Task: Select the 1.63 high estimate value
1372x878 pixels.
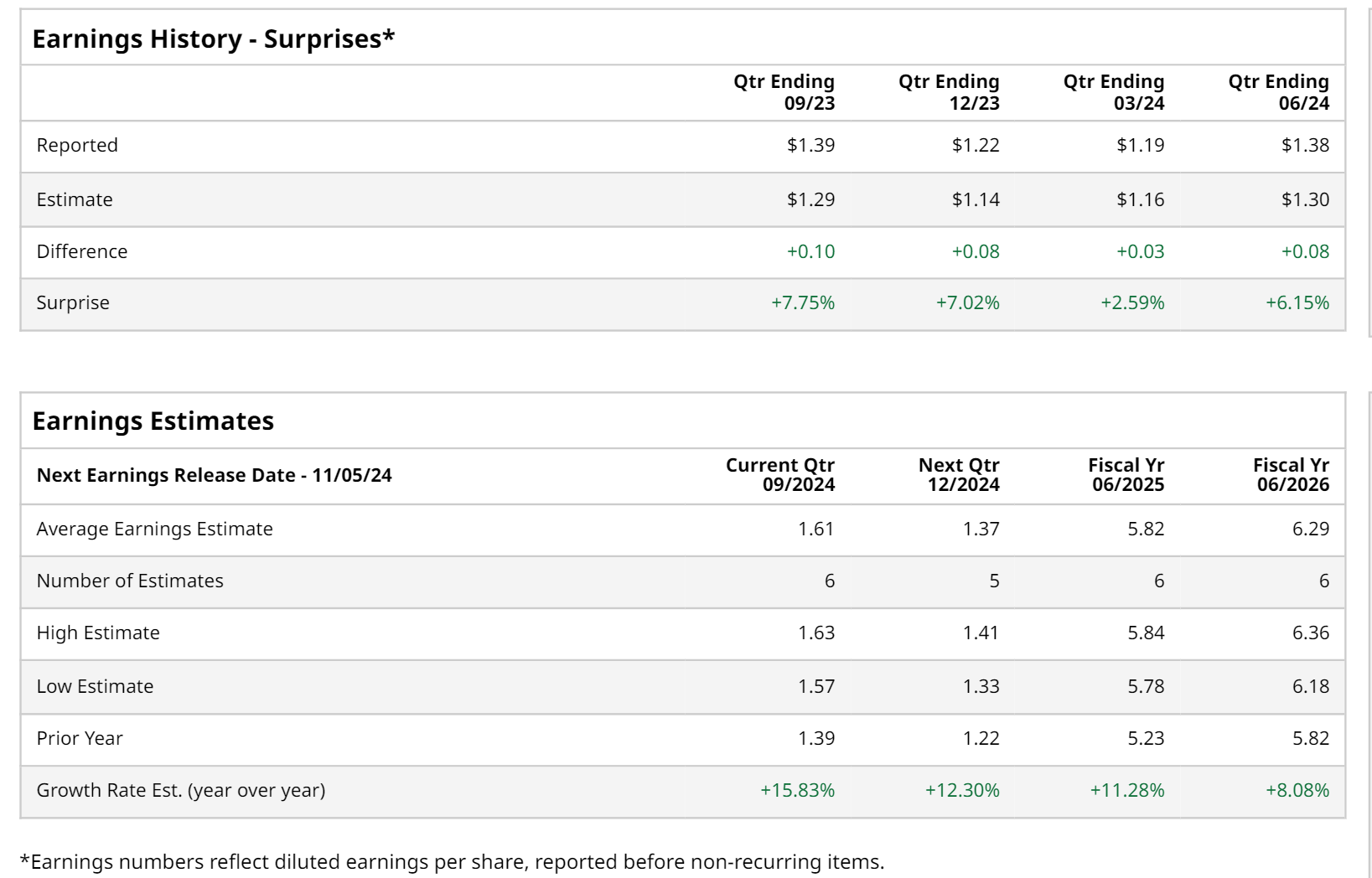Action: (815, 633)
